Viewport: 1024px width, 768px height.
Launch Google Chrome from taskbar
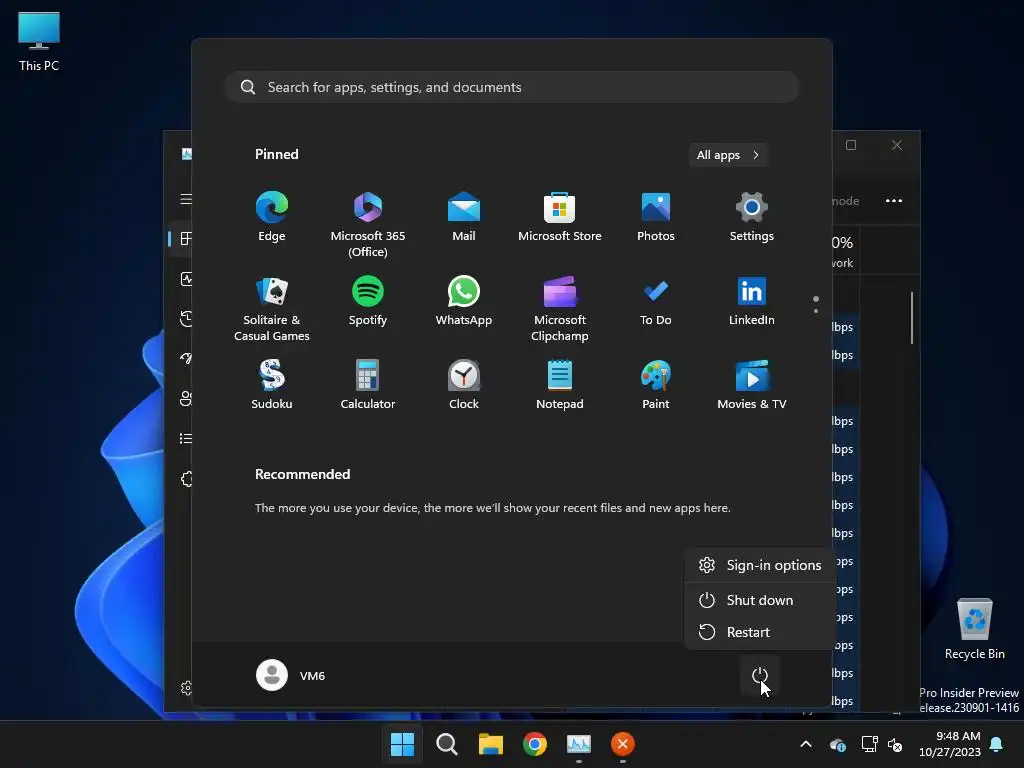tap(534, 744)
